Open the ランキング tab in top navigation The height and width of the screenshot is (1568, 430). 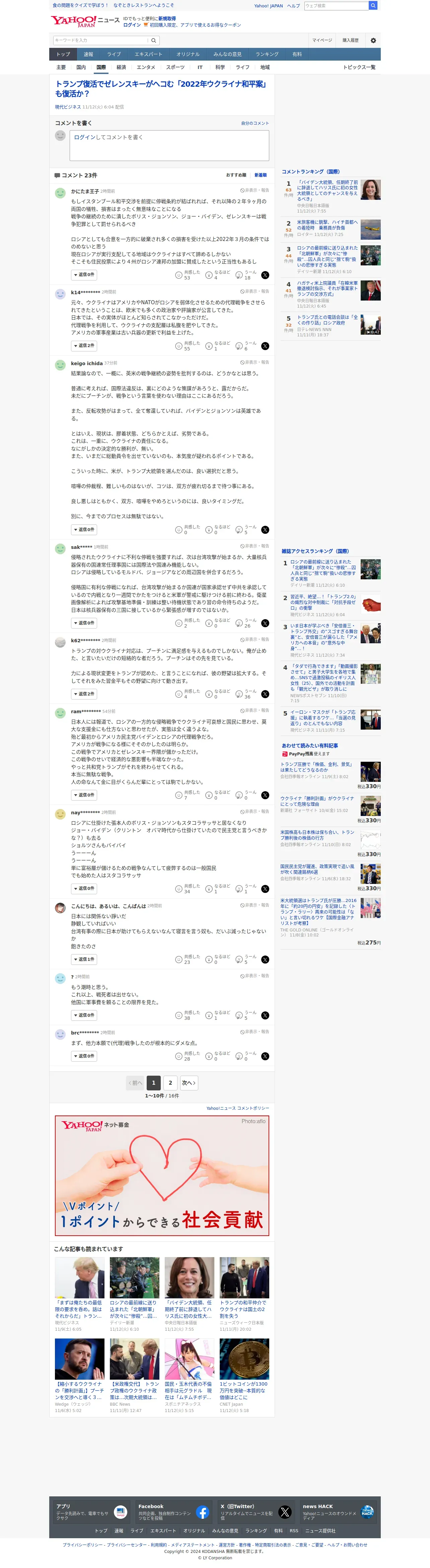coord(267,54)
